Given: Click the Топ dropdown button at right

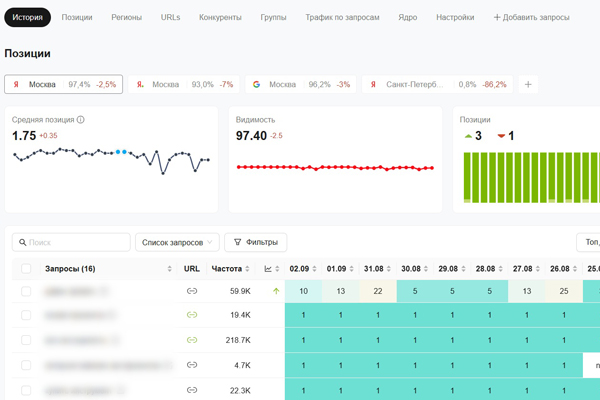Looking at the screenshot, I should (x=589, y=242).
